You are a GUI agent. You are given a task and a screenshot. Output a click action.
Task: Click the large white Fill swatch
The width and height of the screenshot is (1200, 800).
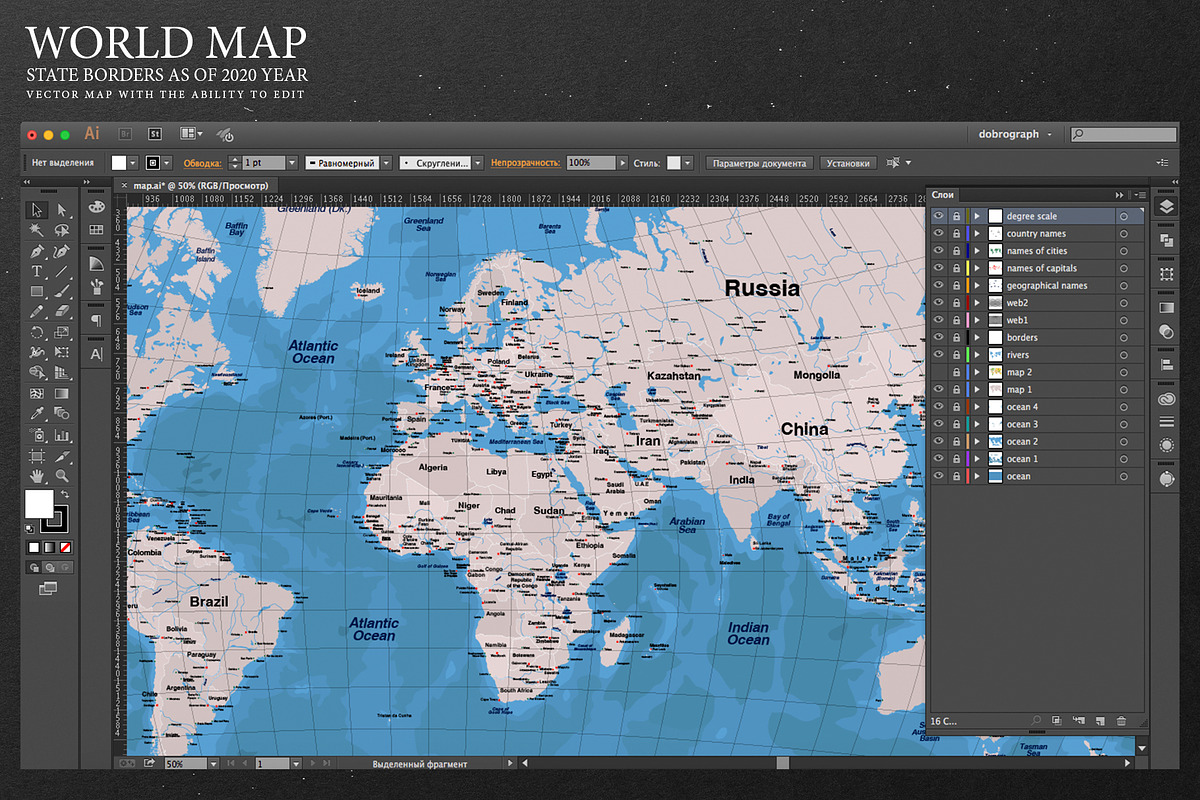pos(39,504)
